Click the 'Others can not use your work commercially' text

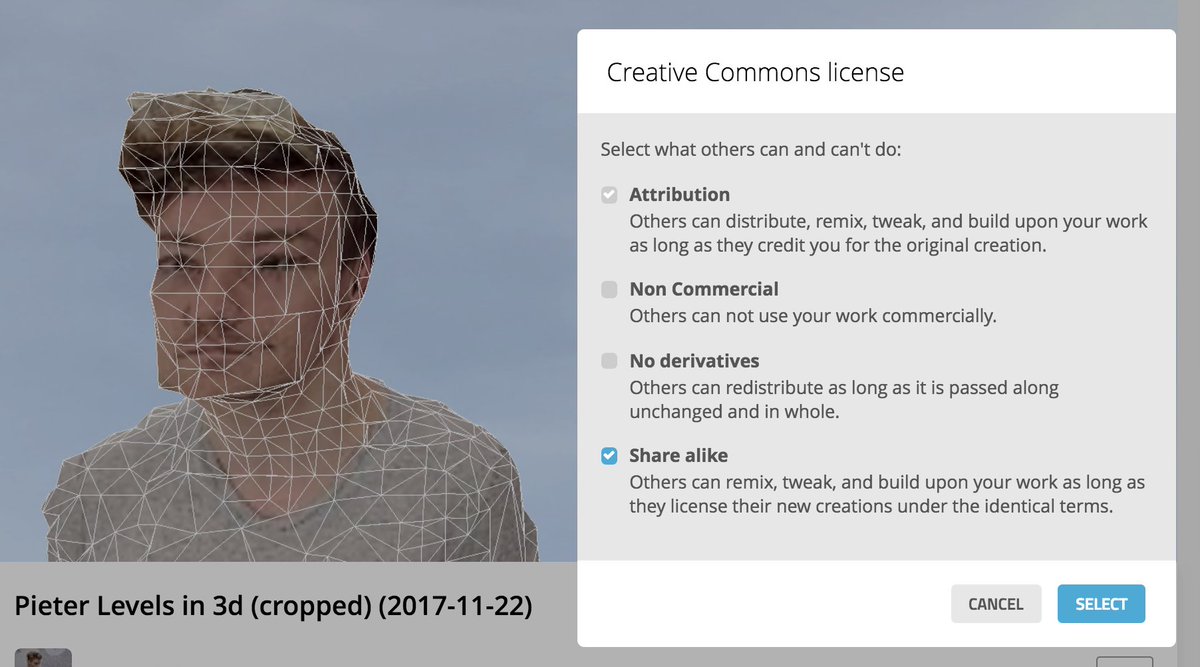pyautogui.click(x=813, y=316)
